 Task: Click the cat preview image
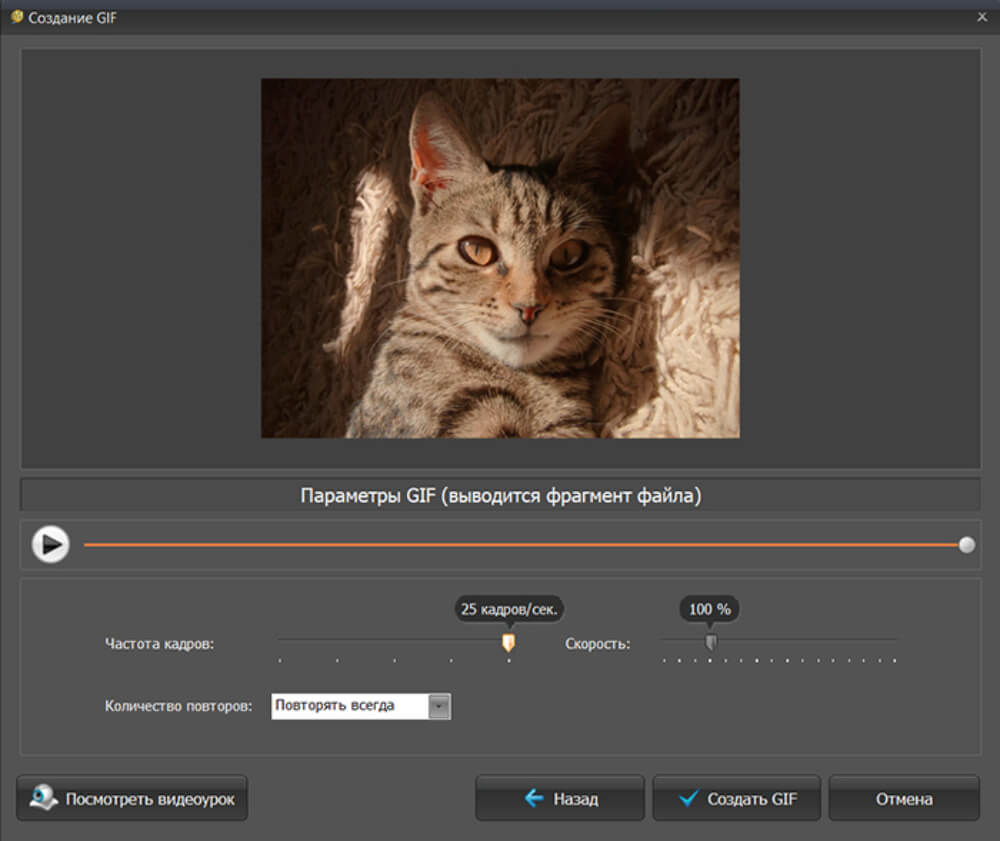click(x=500, y=258)
